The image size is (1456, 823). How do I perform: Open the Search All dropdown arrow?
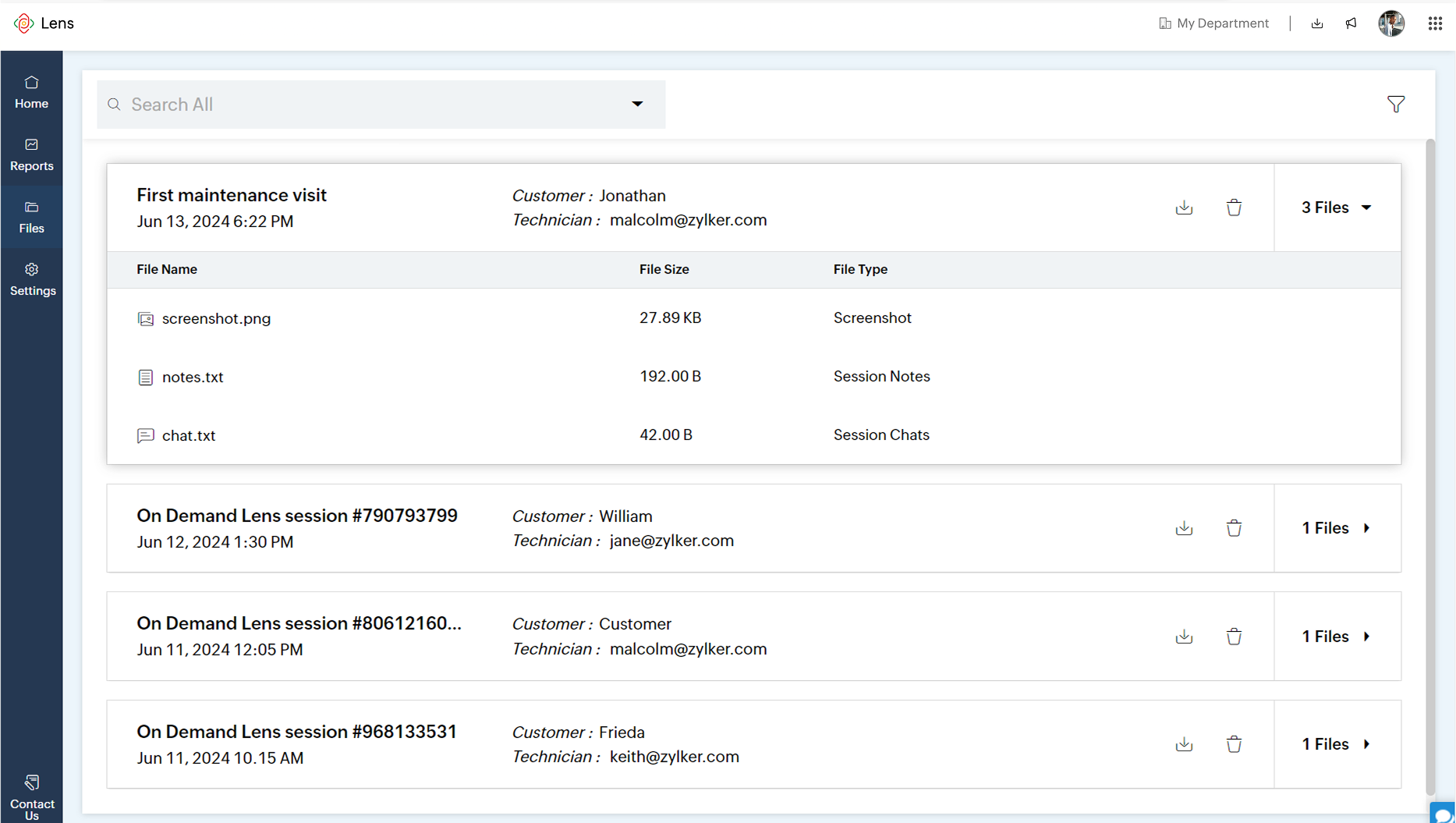[x=637, y=104]
